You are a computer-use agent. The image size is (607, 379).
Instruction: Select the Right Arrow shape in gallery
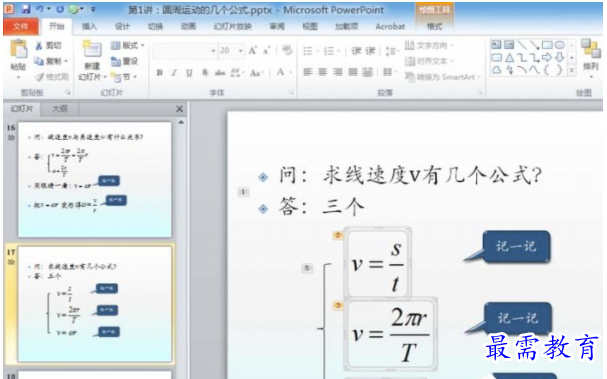tap(547, 58)
